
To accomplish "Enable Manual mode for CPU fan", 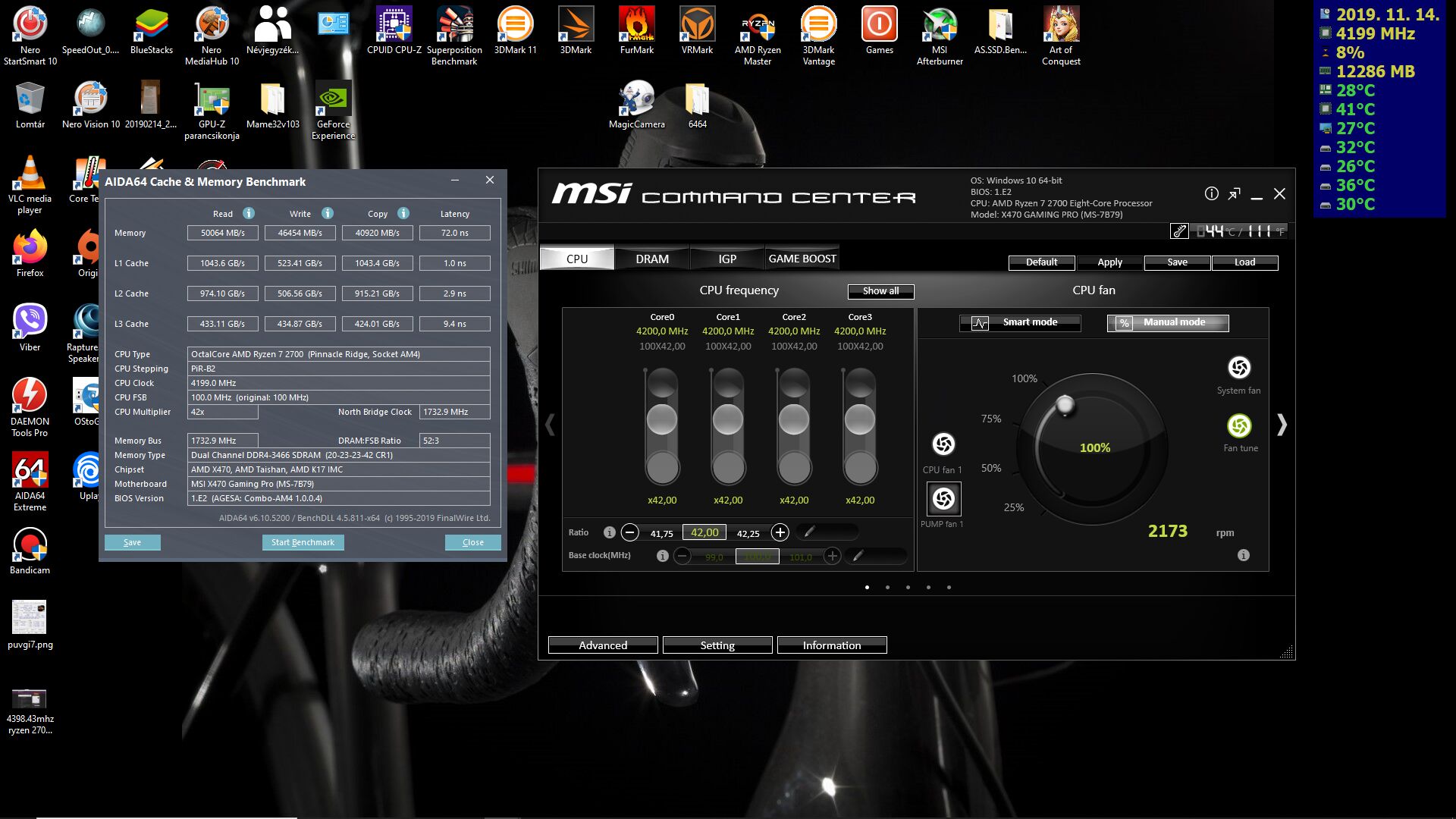I will click(x=1168, y=322).
